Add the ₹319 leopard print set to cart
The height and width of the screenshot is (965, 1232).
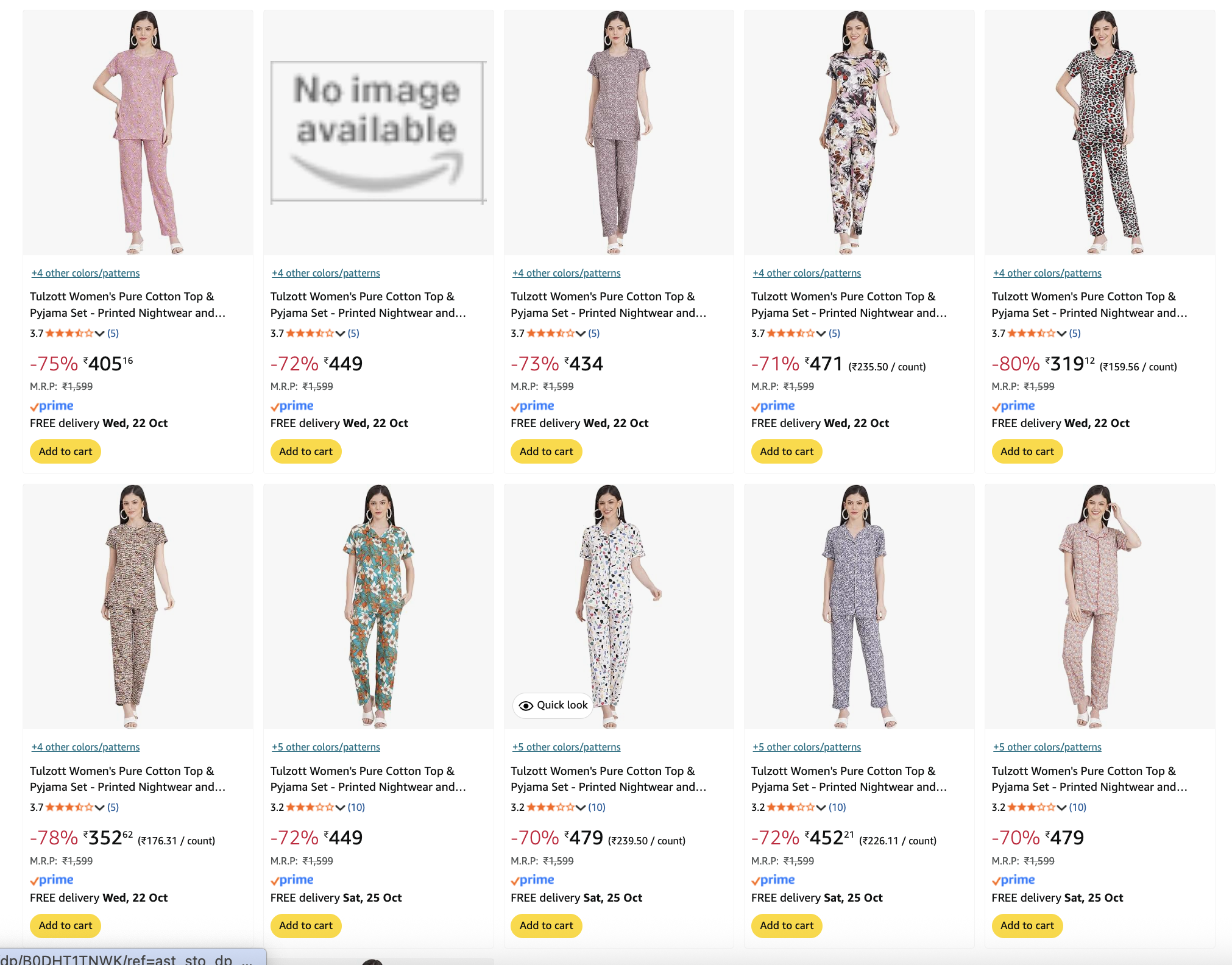point(1027,451)
